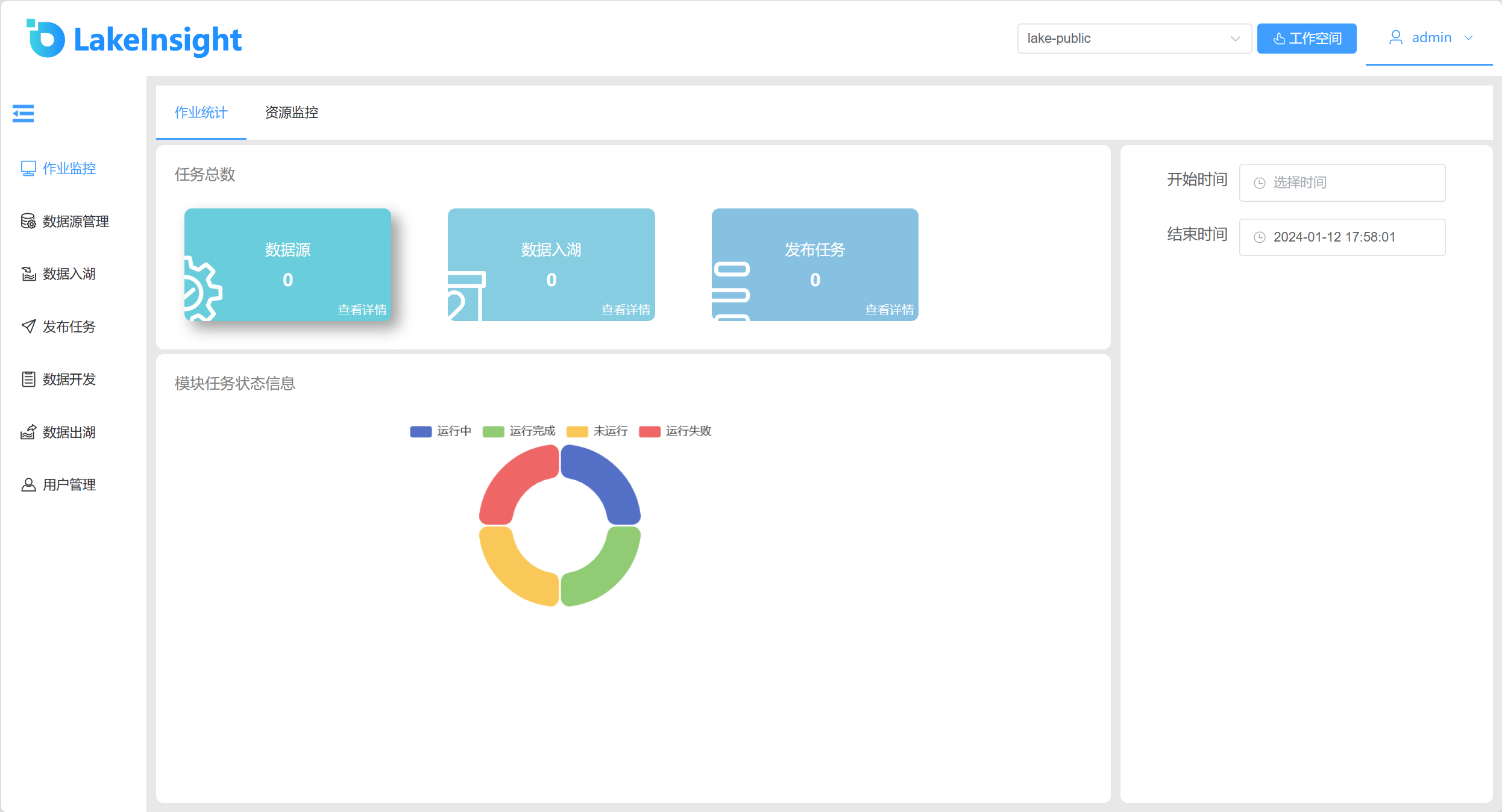Switch to the 作业统计 tab
Viewport: 1502px width, 812px height.
pyautogui.click(x=201, y=113)
